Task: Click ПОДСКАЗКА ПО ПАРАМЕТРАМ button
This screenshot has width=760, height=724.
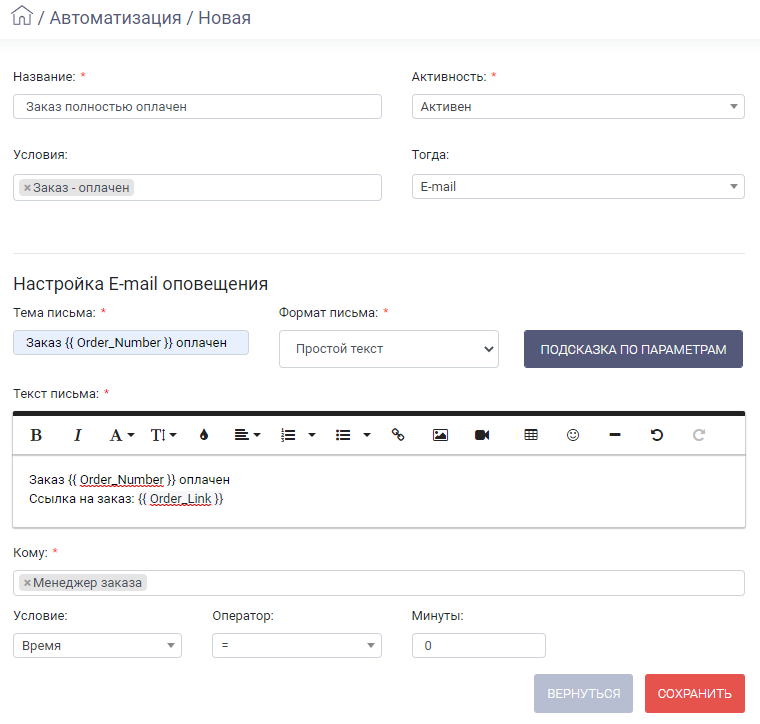Action: (x=633, y=349)
